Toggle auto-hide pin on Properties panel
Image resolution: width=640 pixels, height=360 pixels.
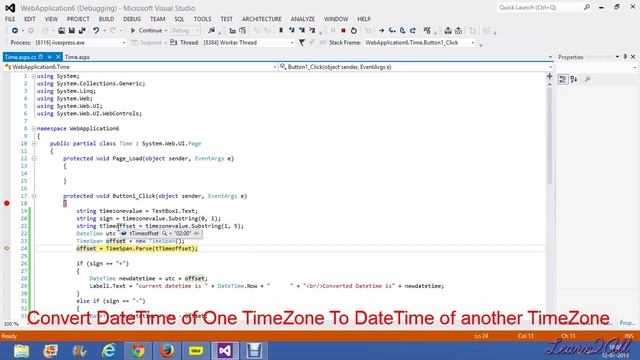(625, 57)
